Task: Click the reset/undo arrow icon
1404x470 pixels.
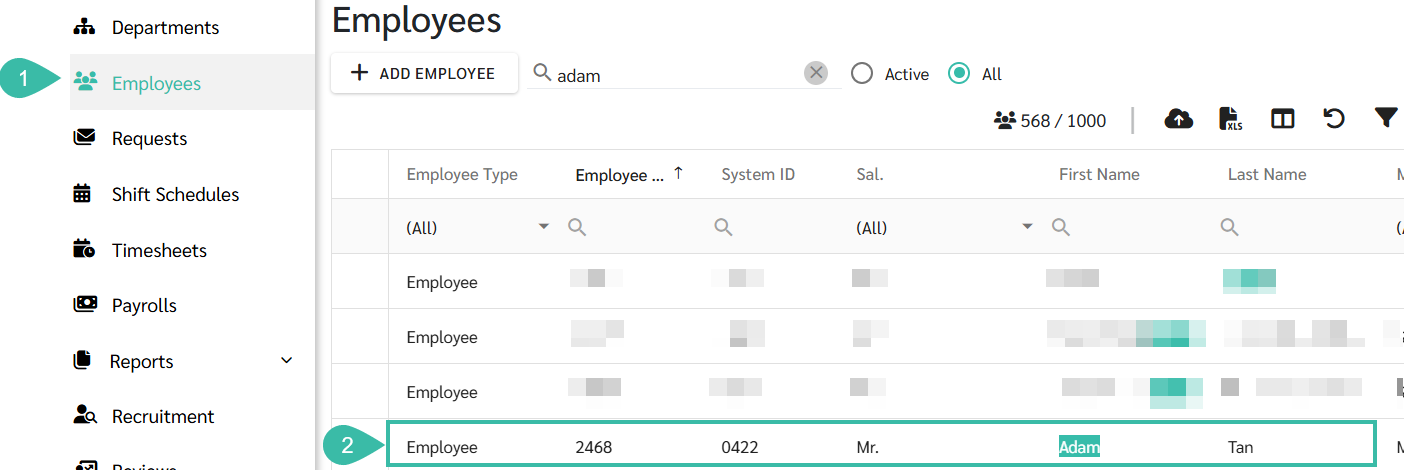Action: (1334, 120)
